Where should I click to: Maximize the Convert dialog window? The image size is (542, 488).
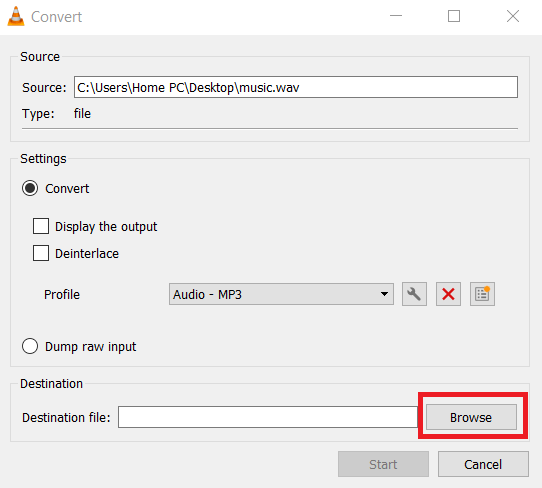[x=454, y=16]
